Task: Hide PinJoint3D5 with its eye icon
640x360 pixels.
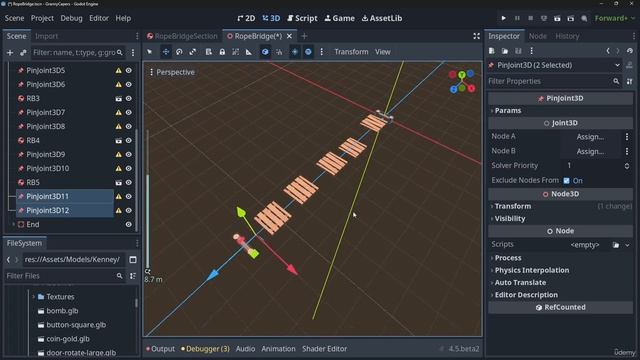Action: (129, 71)
